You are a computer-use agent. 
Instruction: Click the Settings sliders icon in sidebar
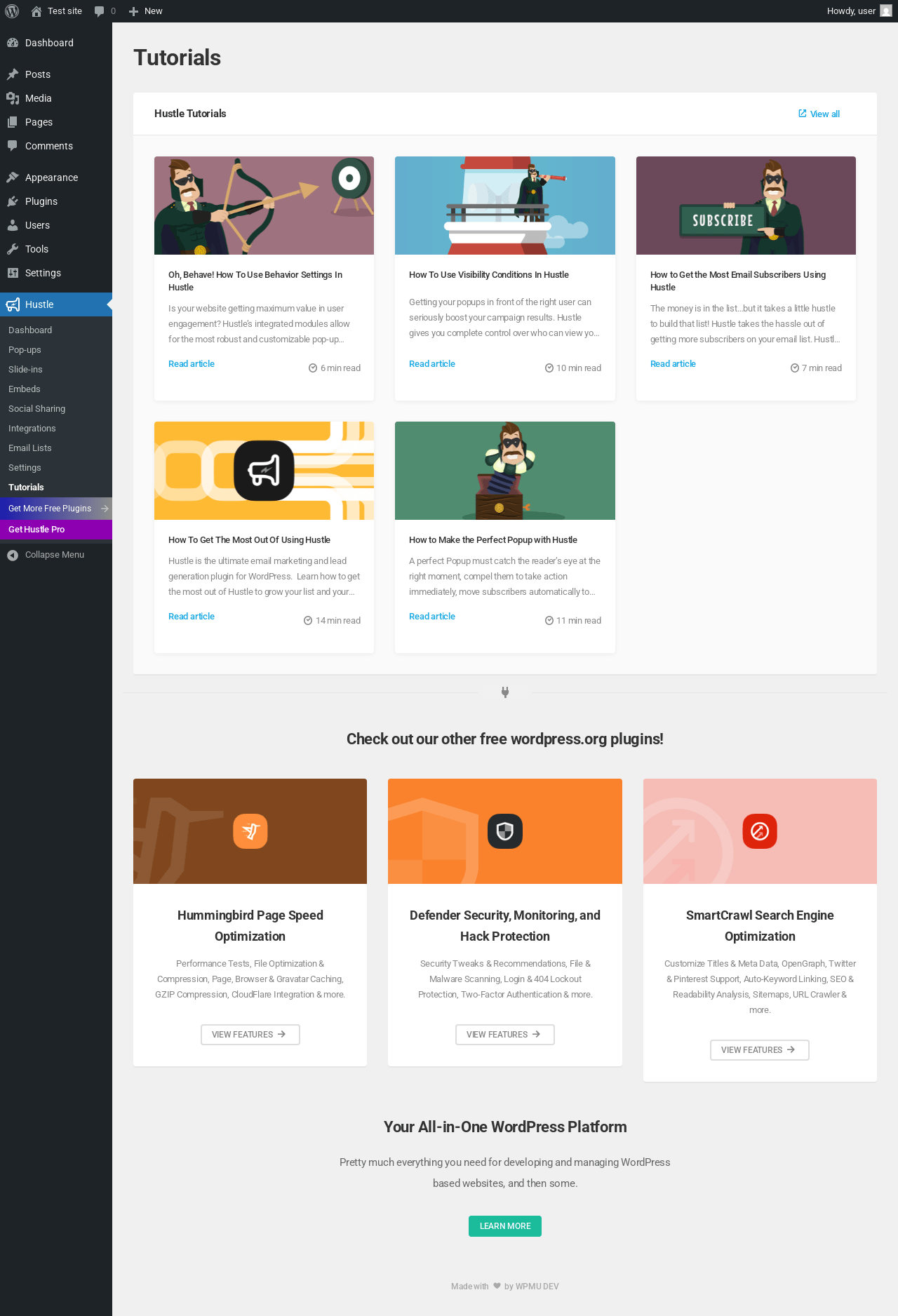(13, 273)
